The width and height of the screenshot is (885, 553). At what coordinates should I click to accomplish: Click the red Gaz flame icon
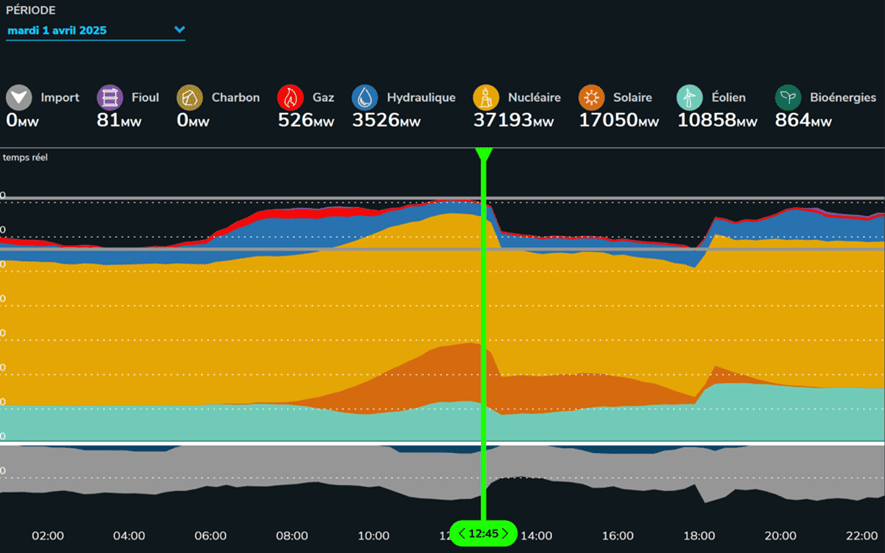(290, 98)
